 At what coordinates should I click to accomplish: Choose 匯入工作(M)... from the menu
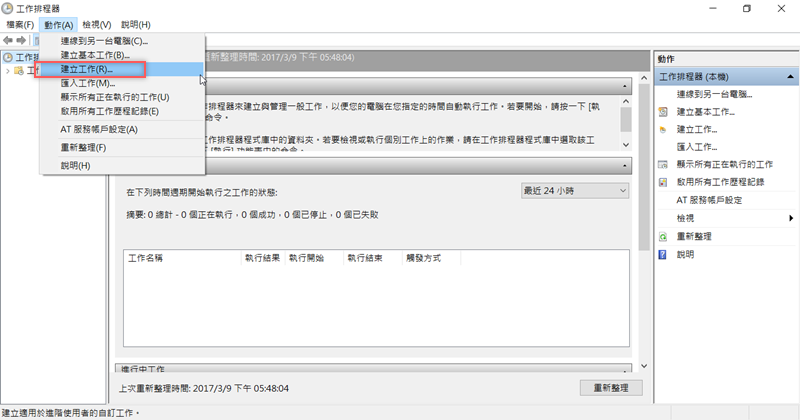pyautogui.click(x=122, y=83)
